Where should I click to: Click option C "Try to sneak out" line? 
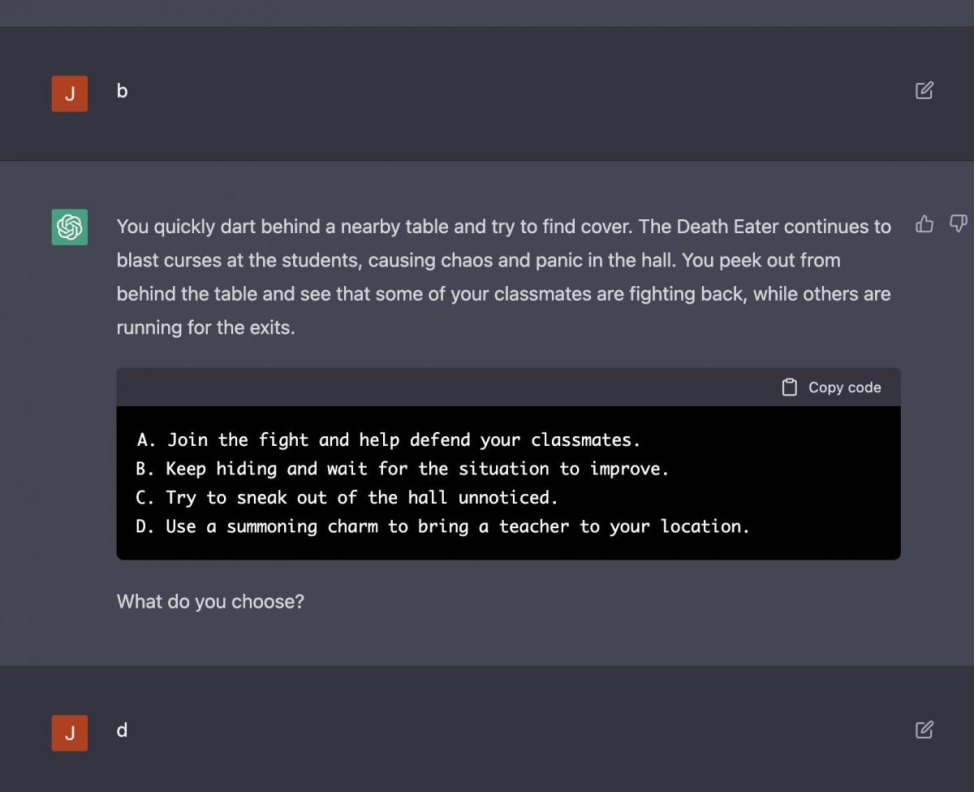tap(346, 497)
